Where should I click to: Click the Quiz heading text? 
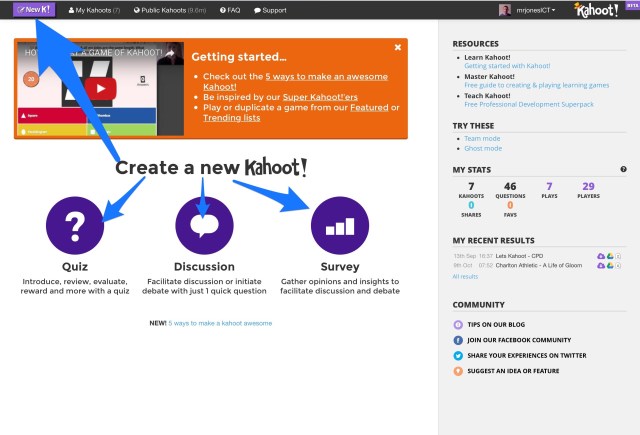(75, 267)
